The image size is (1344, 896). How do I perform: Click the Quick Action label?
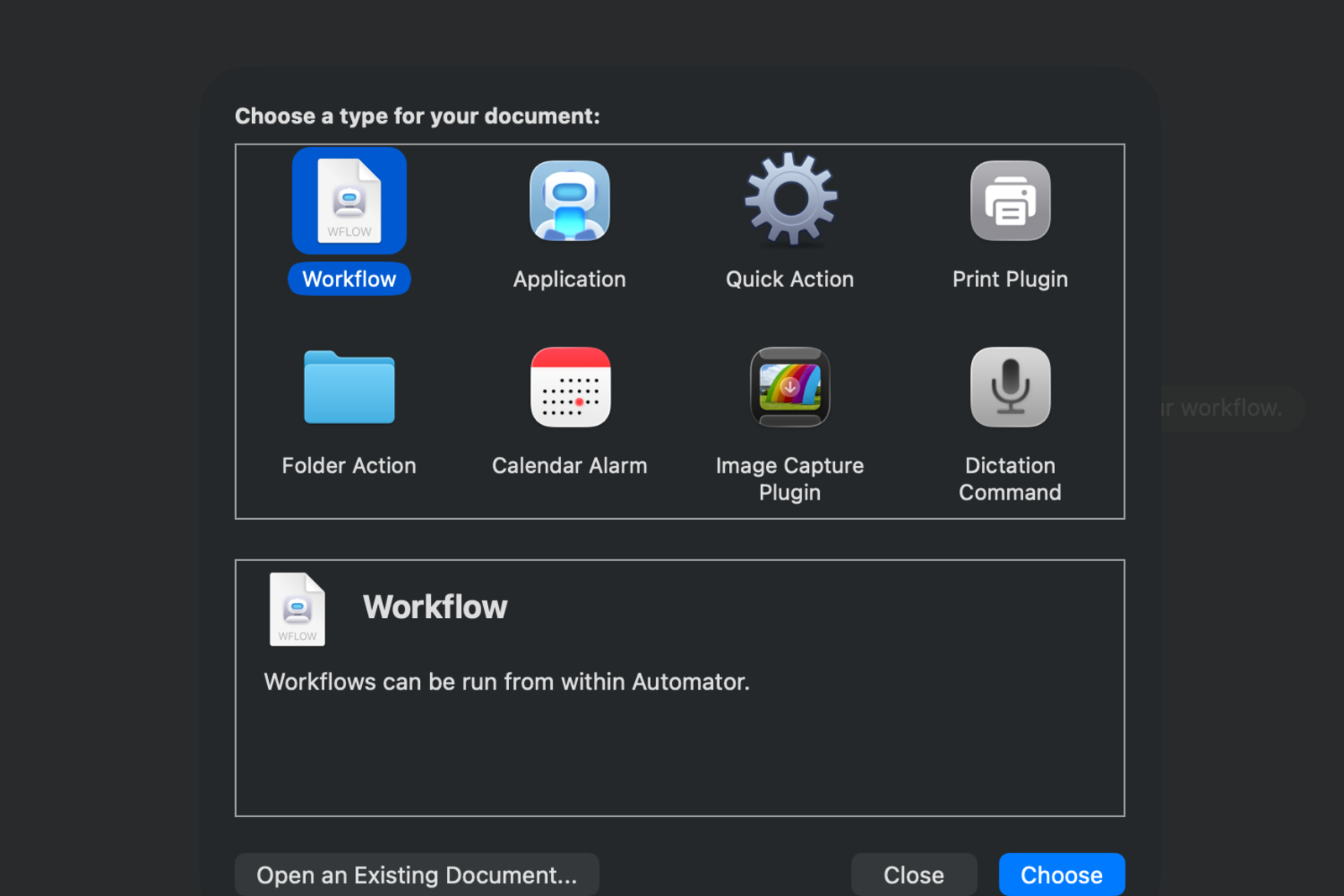click(790, 279)
